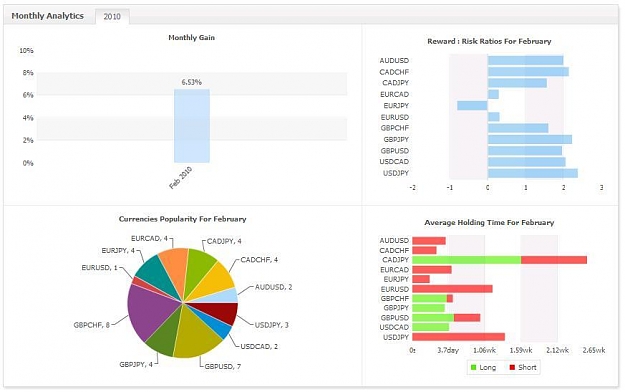Image resolution: width=625 pixels, height=392 pixels.
Task: Click the 1.59wk holding time axis label
Action: 521,350
